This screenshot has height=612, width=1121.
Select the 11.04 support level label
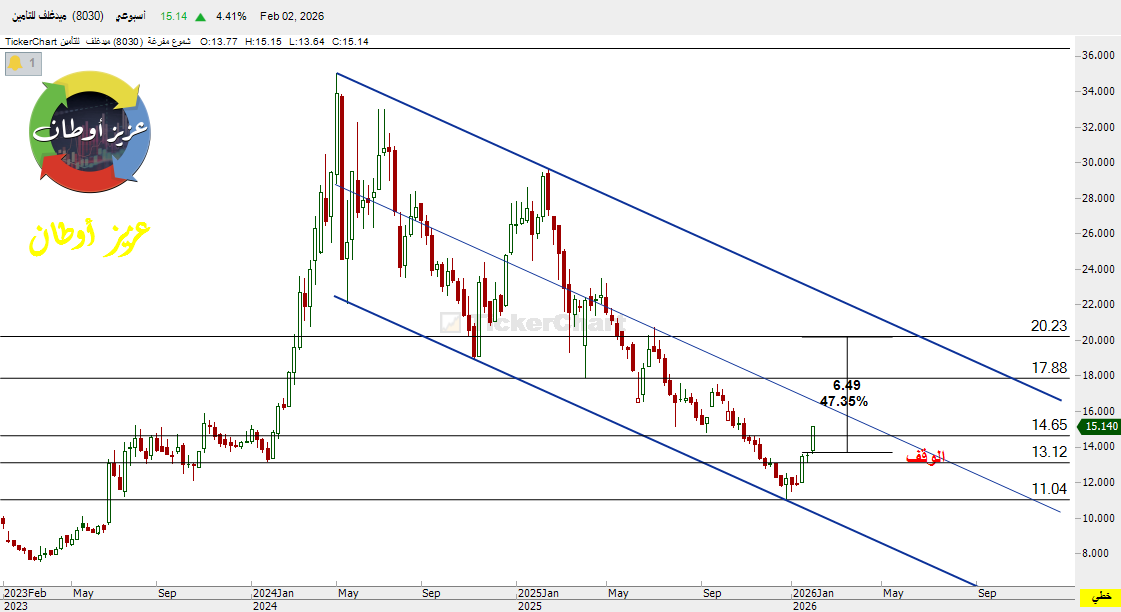(x=1049, y=489)
